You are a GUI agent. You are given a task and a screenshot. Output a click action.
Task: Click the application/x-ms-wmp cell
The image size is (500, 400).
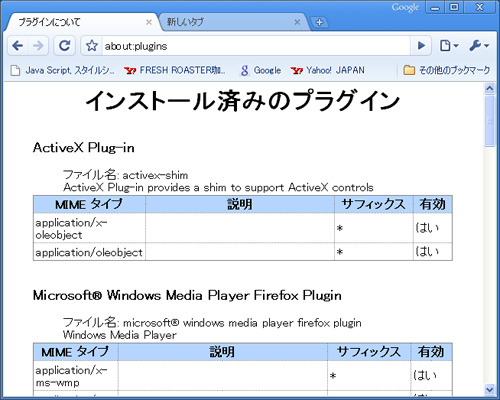(x=76, y=376)
